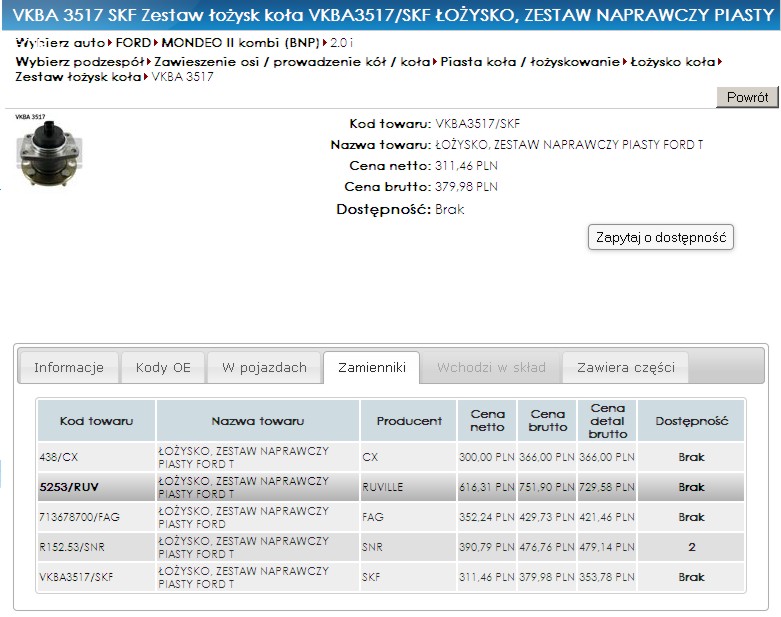Click retail price 479,14 PLN
This screenshot has height=617, width=781.
pos(607,547)
